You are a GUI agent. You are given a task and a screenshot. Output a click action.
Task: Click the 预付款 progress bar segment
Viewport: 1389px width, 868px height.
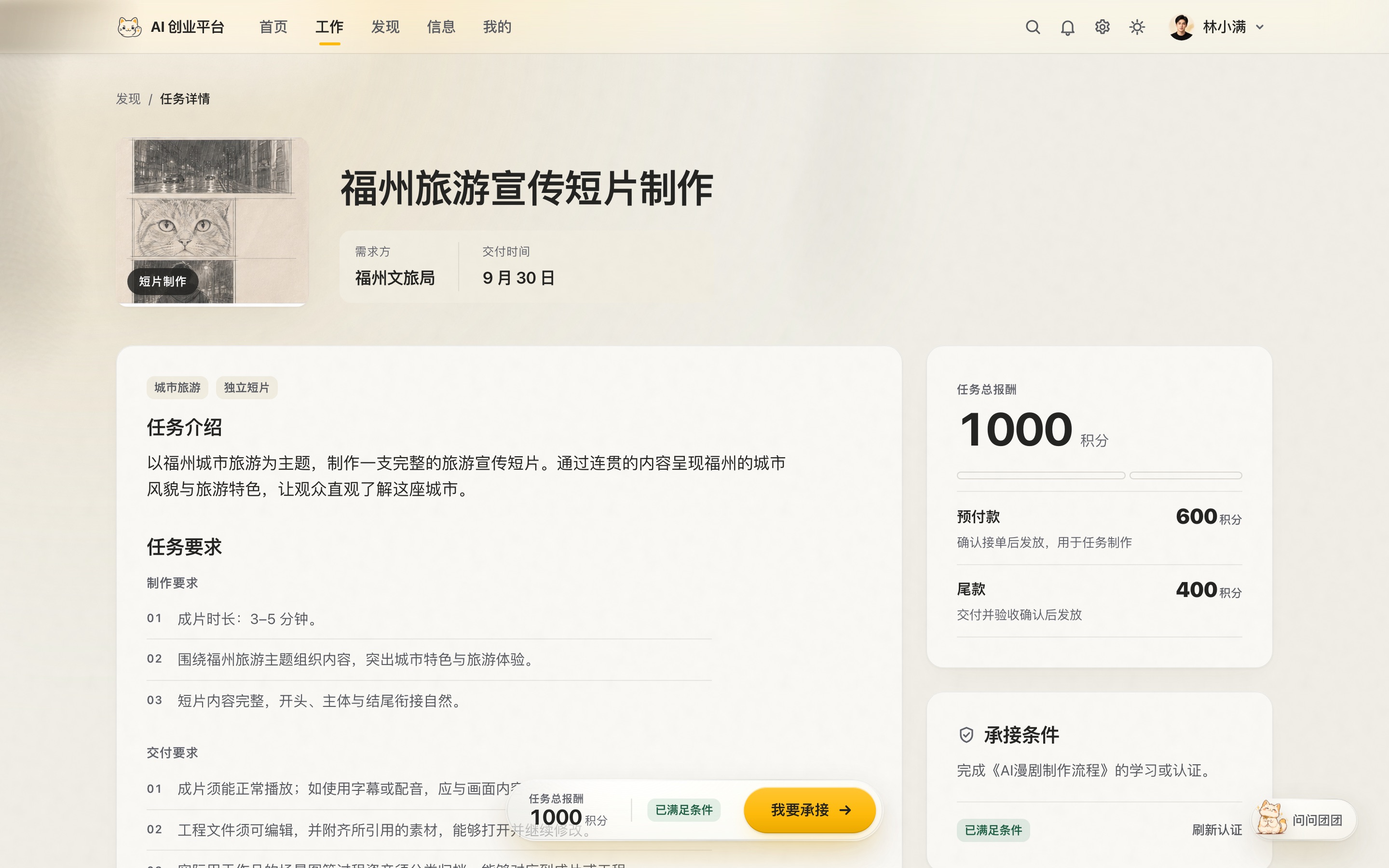coord(1041,475)
